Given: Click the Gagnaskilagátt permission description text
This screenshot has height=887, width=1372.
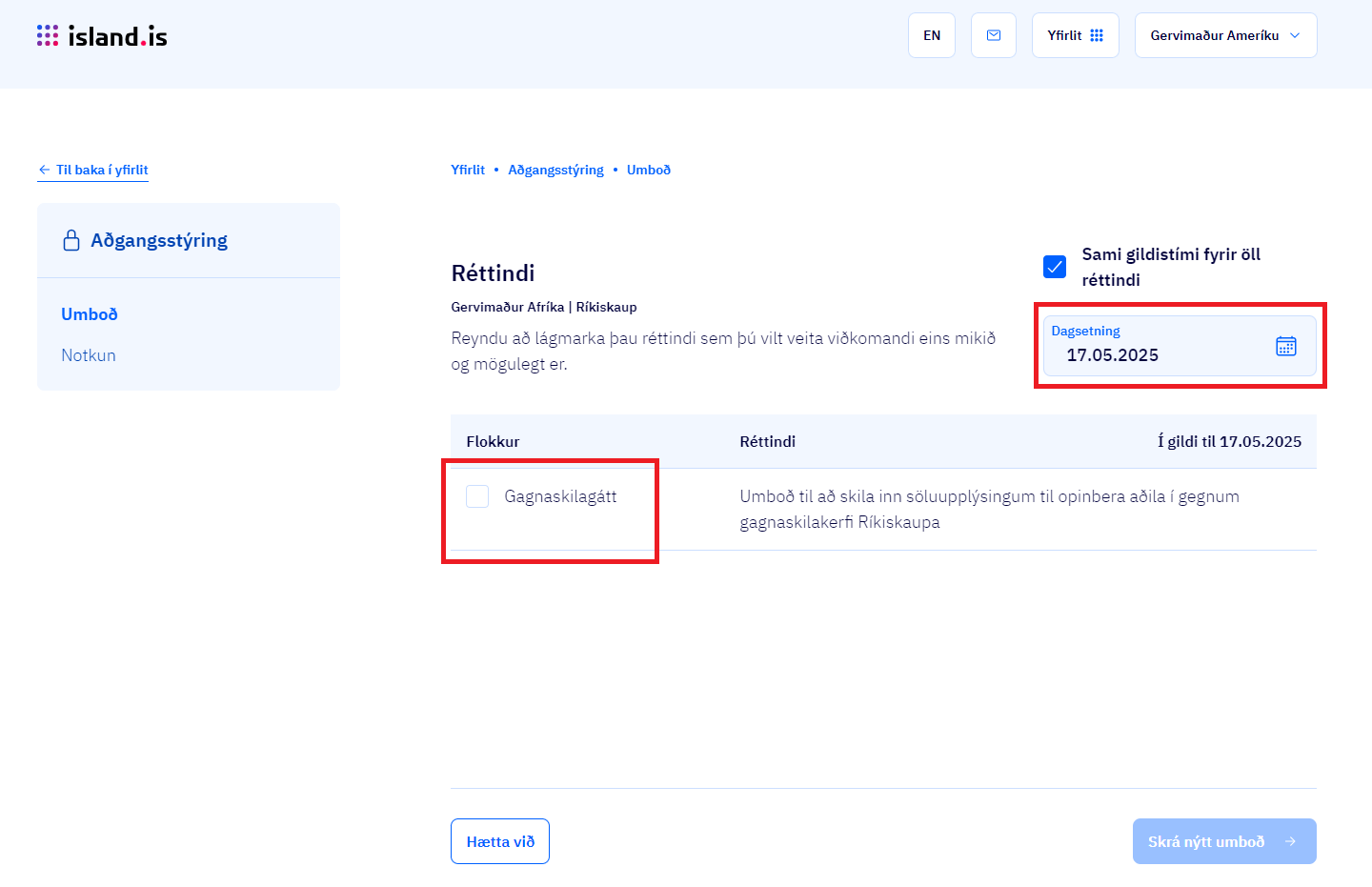Looking at the screenshot, I should [989, 509].
